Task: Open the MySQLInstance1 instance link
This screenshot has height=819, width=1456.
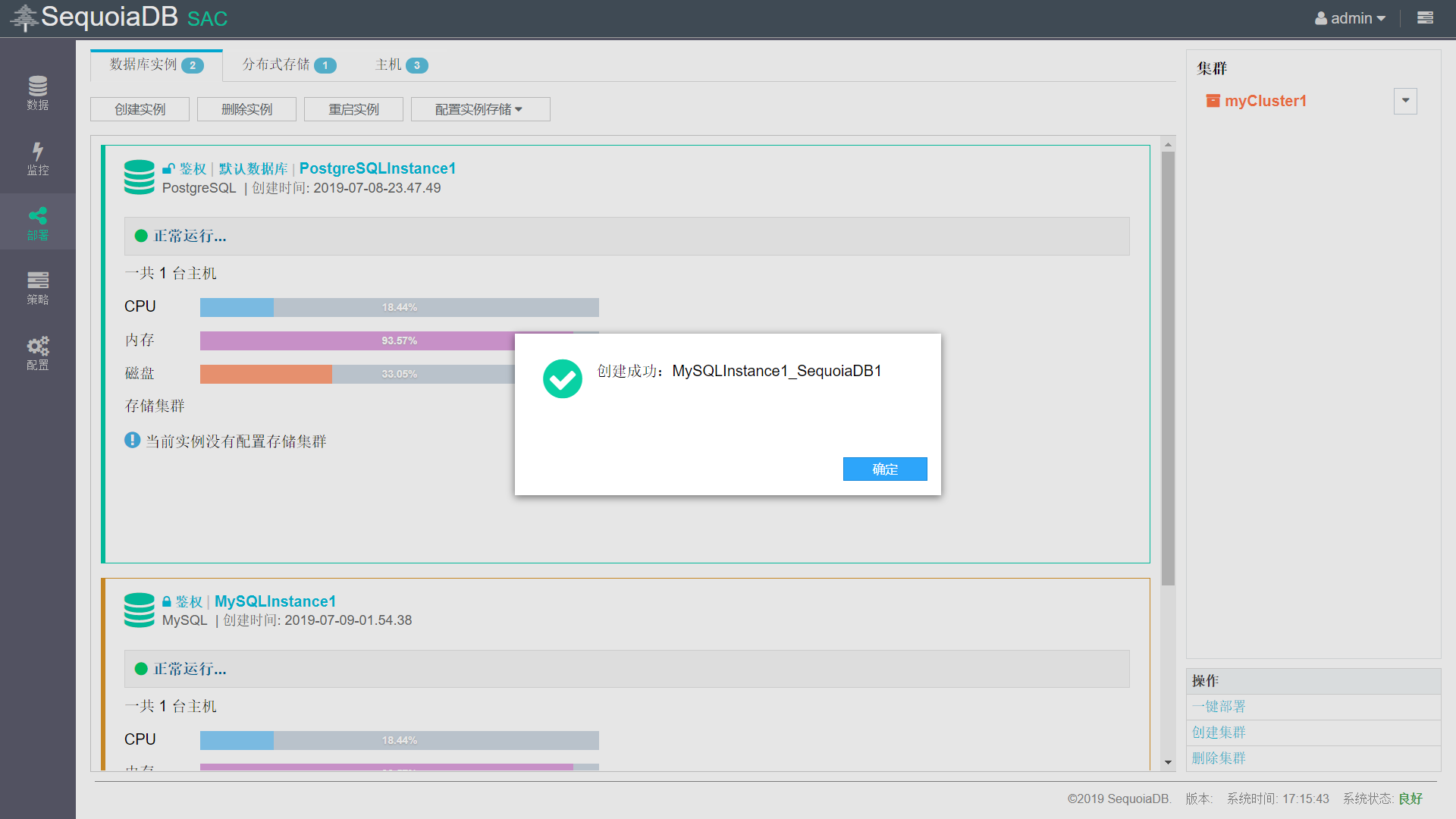Action: pos(275,601)
